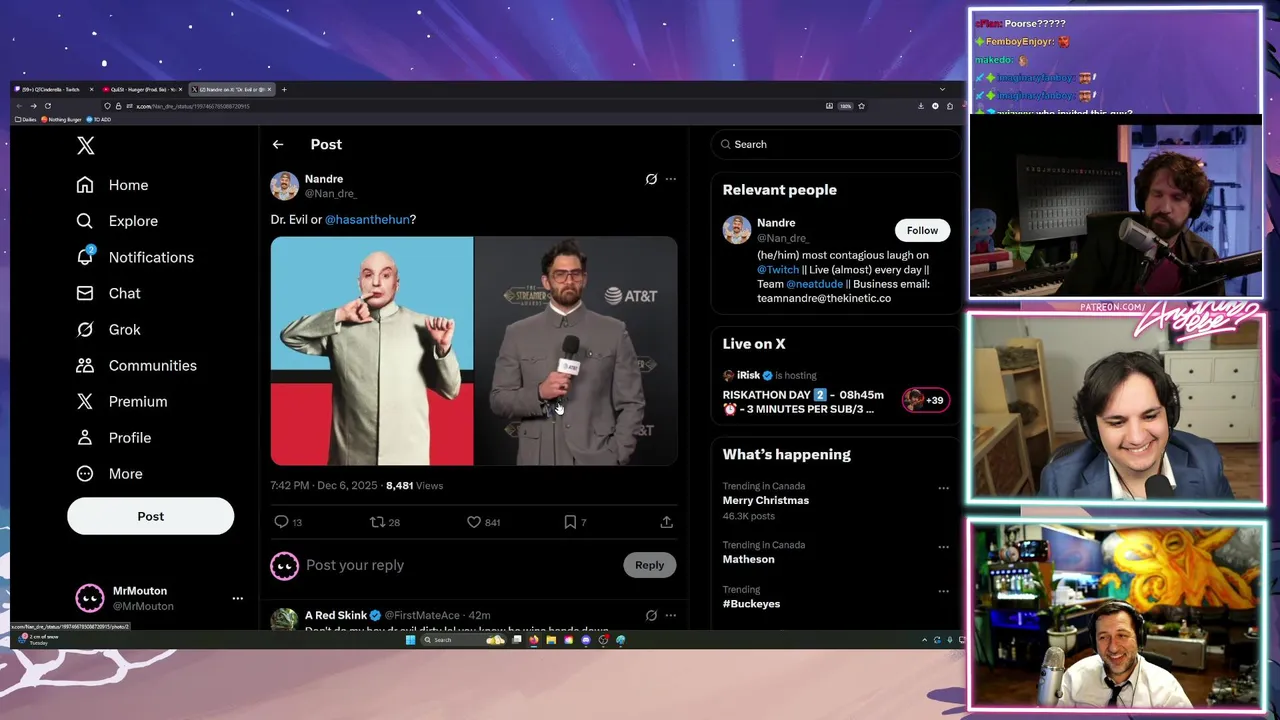
Task: Open browser downloads icon
Action: coord(921,106)
